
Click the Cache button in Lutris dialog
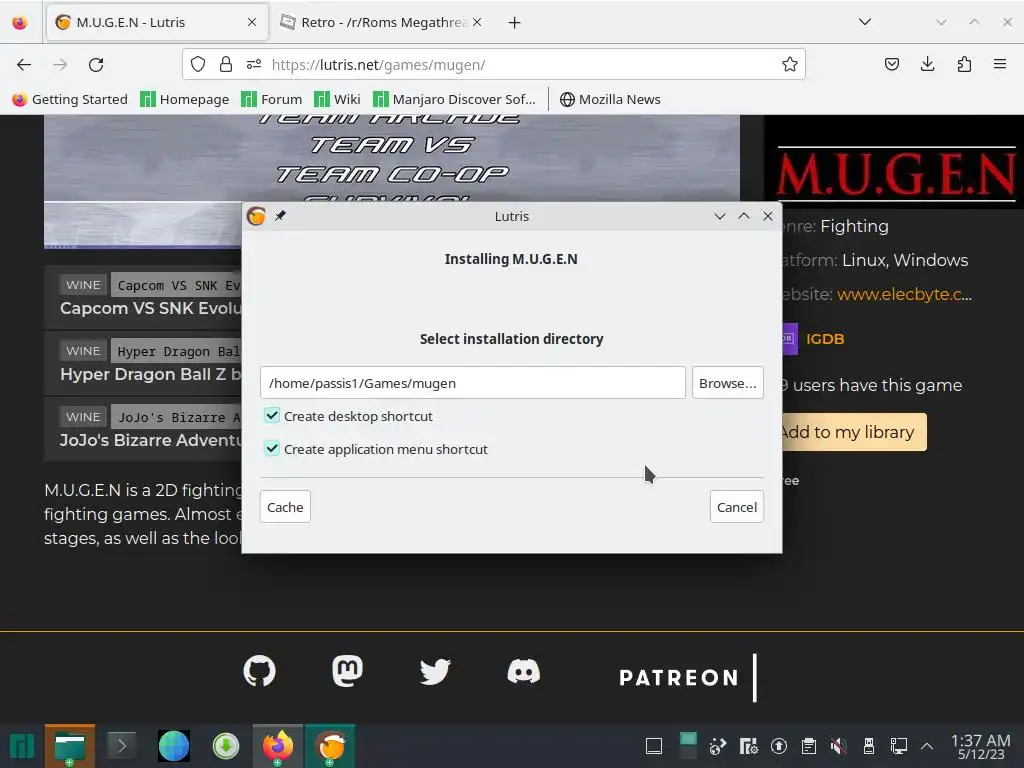pos(285,507)
